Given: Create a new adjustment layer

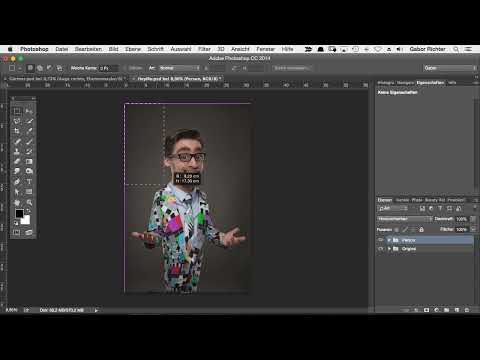Looking at the screenshot, I should [x=437, y=310].
